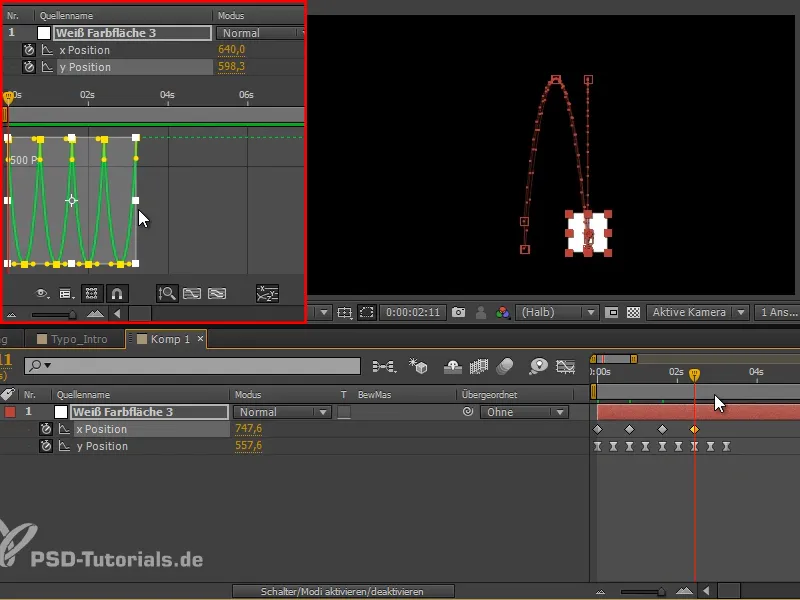
Task: Toggle the snap magnet in Graph Editor
Action: click(x=117, y=293)
